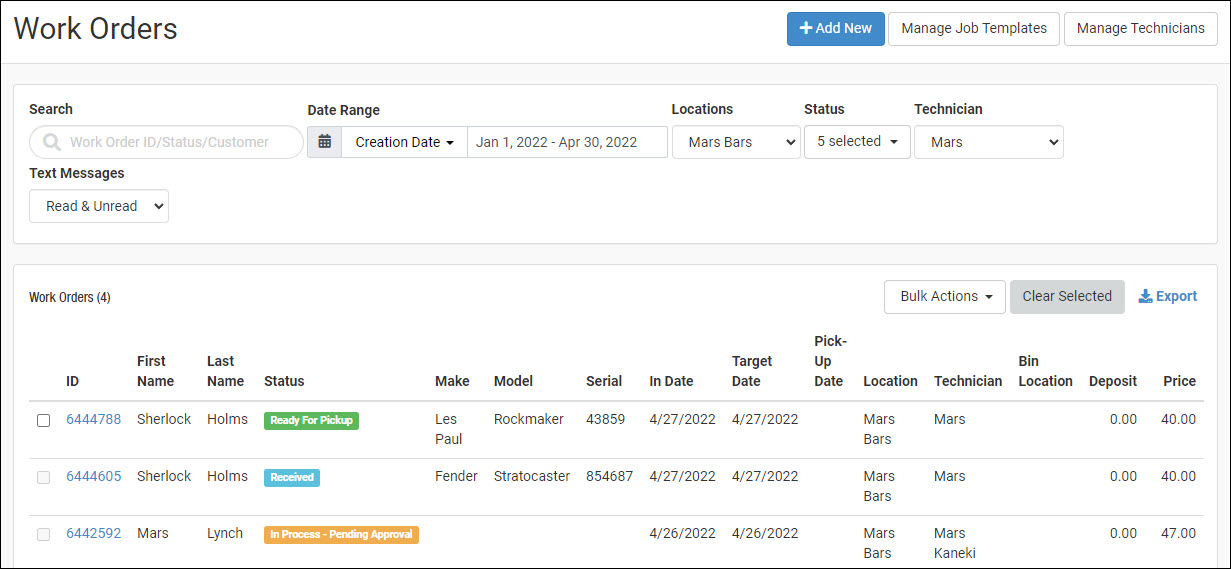Viewport: 1231px width, 569px height.
Task: Open the Technician dropdown set to Mars
Action: point(988,142)
